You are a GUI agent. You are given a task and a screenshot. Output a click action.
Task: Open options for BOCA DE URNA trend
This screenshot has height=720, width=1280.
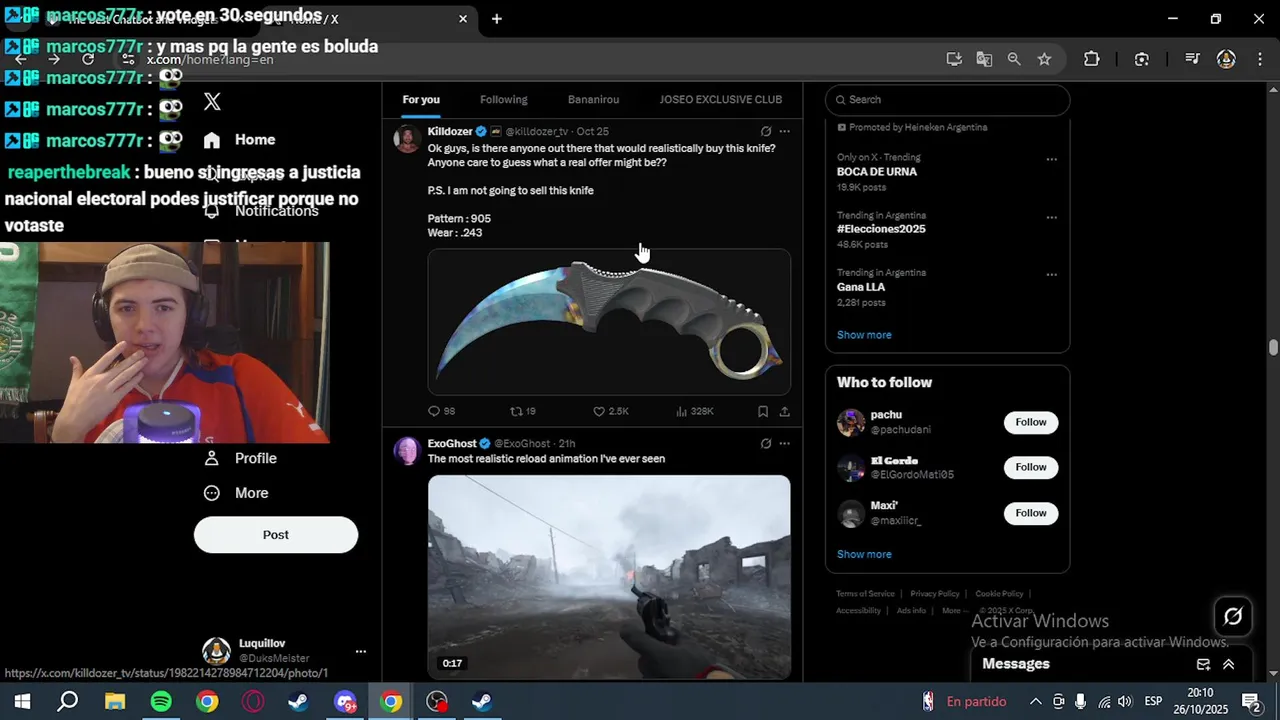click(1051, 159)
